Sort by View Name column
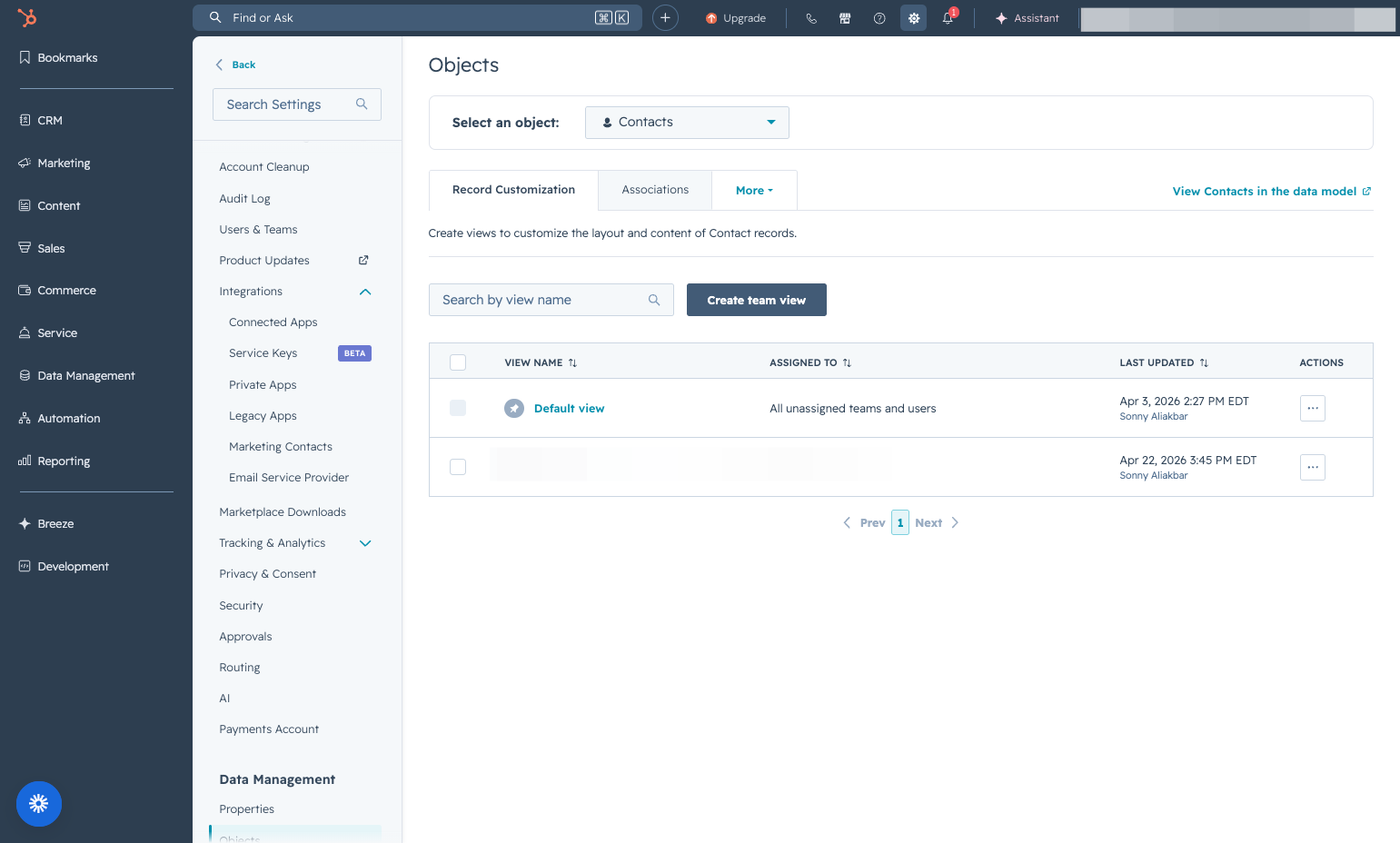The height and width of the screenshot is (843, 1400). coord(541,362)
